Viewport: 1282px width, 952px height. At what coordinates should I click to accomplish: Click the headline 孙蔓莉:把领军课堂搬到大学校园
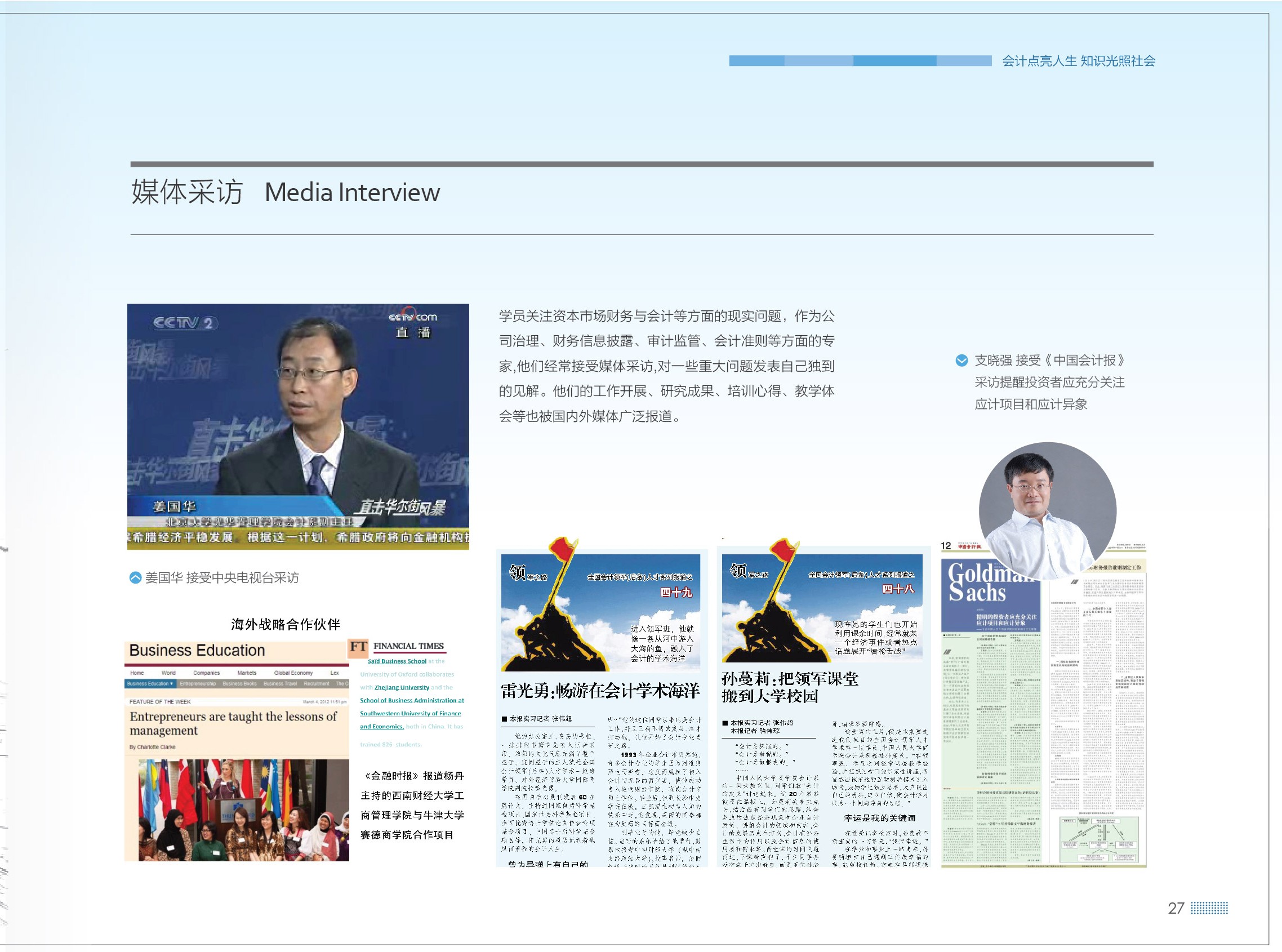click(790, 688)
